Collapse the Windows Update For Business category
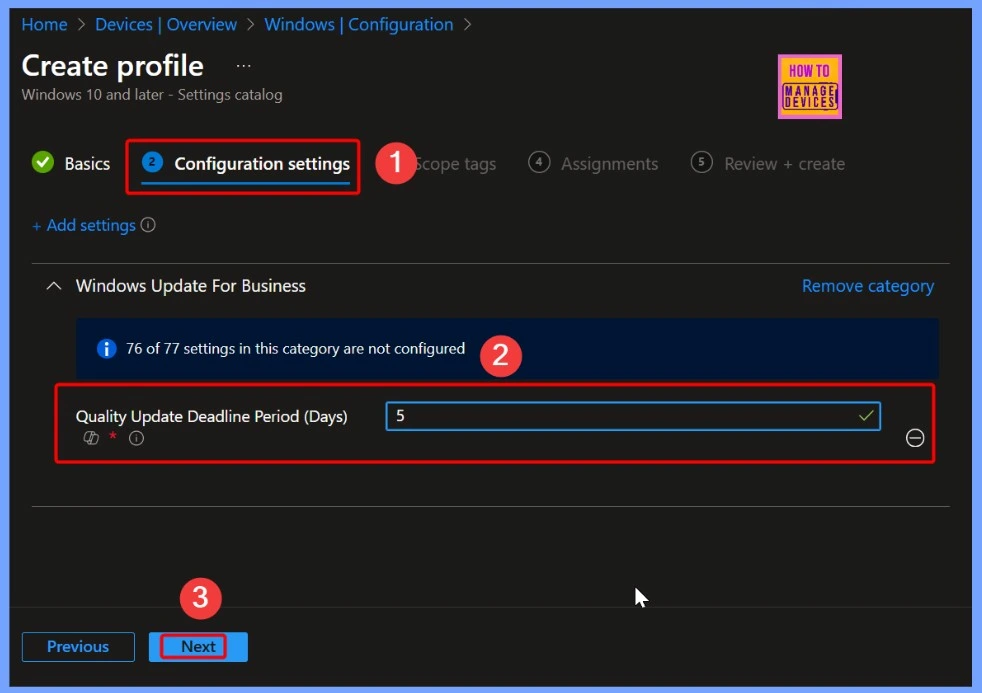 pos(54,286)
